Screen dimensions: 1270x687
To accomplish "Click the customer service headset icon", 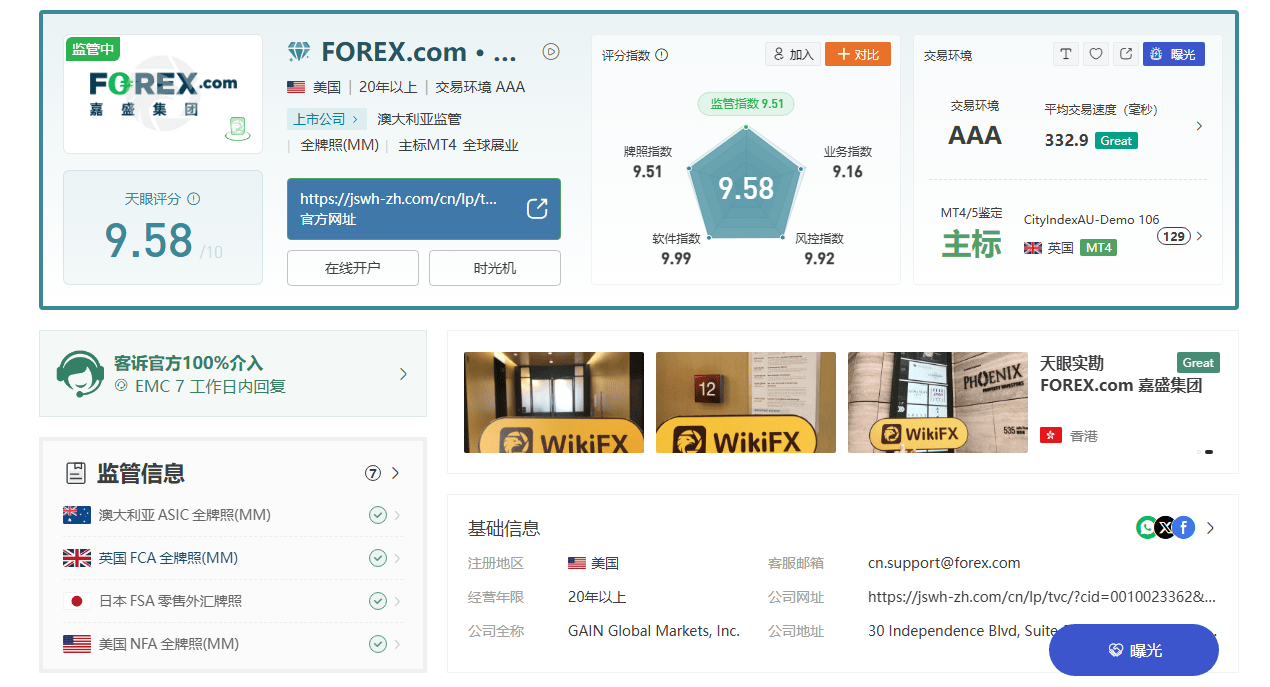I will (80, 374).
